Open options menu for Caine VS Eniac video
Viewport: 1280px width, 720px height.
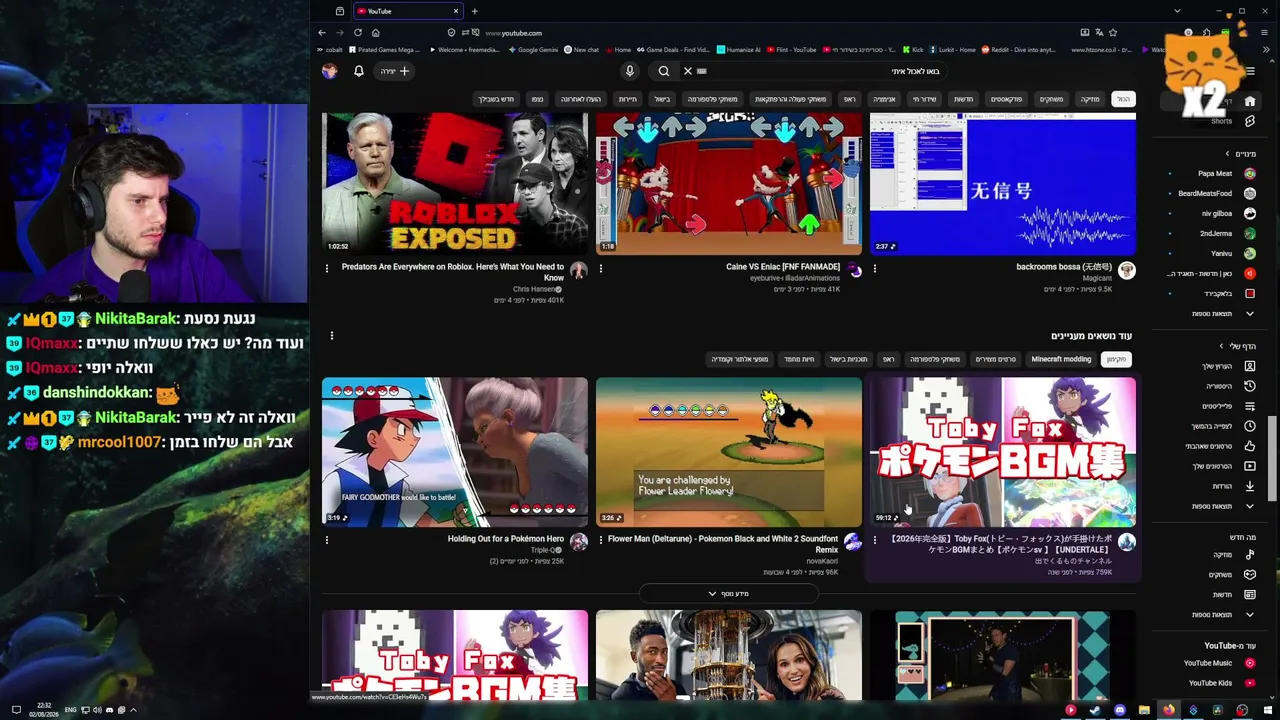[601, 268]
